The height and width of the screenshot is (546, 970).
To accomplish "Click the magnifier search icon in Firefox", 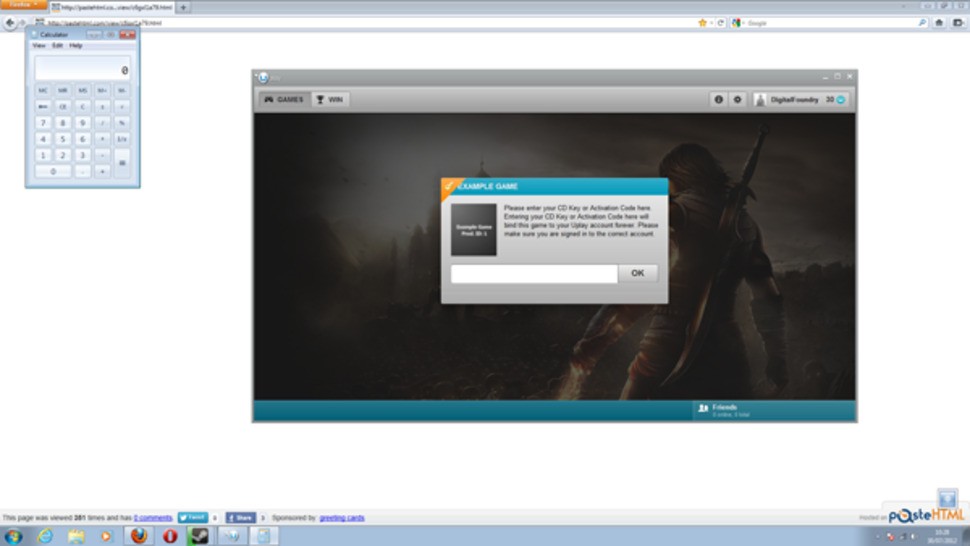I will (x=922, y=23).
